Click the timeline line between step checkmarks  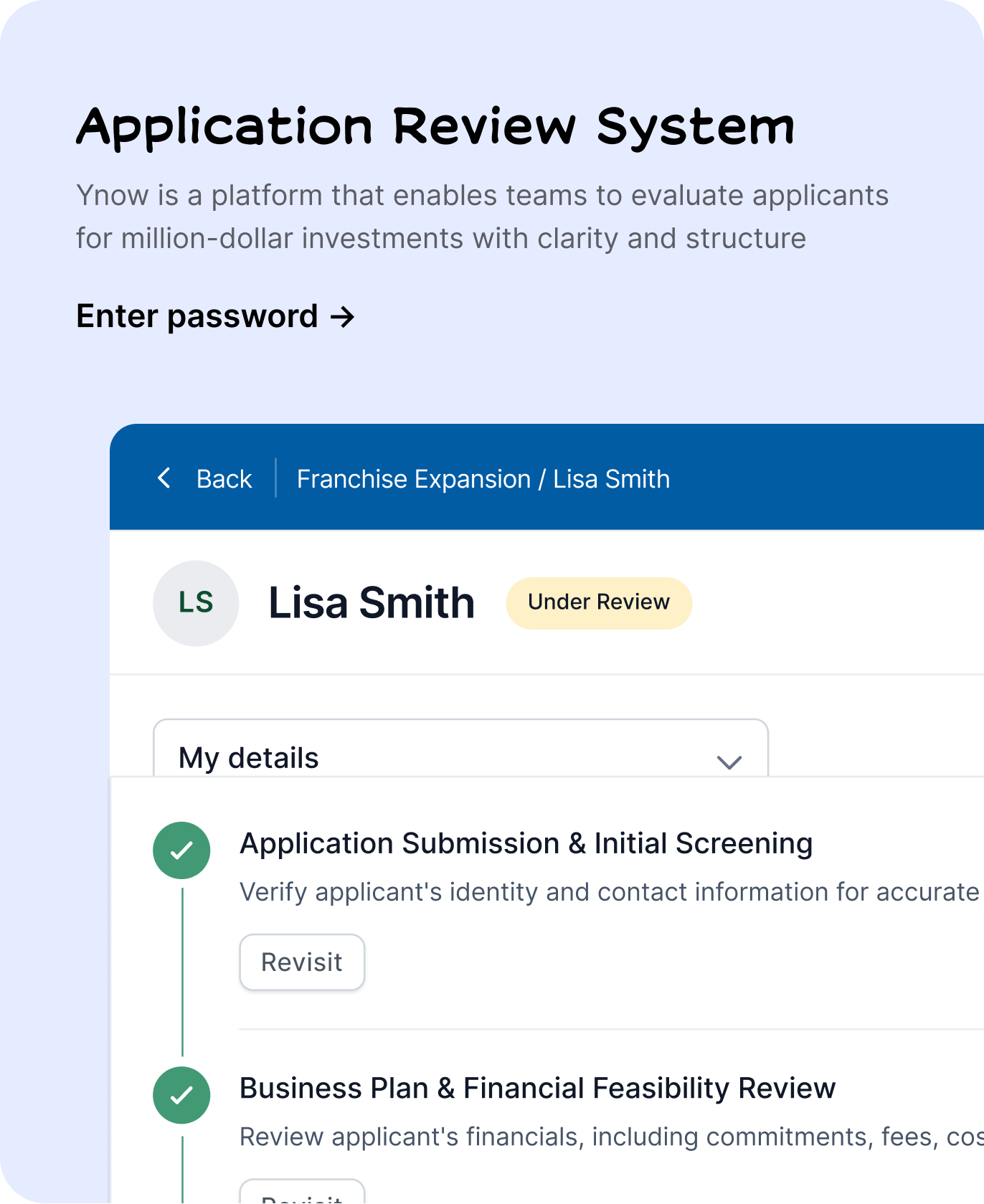click(x=183, y=972)
